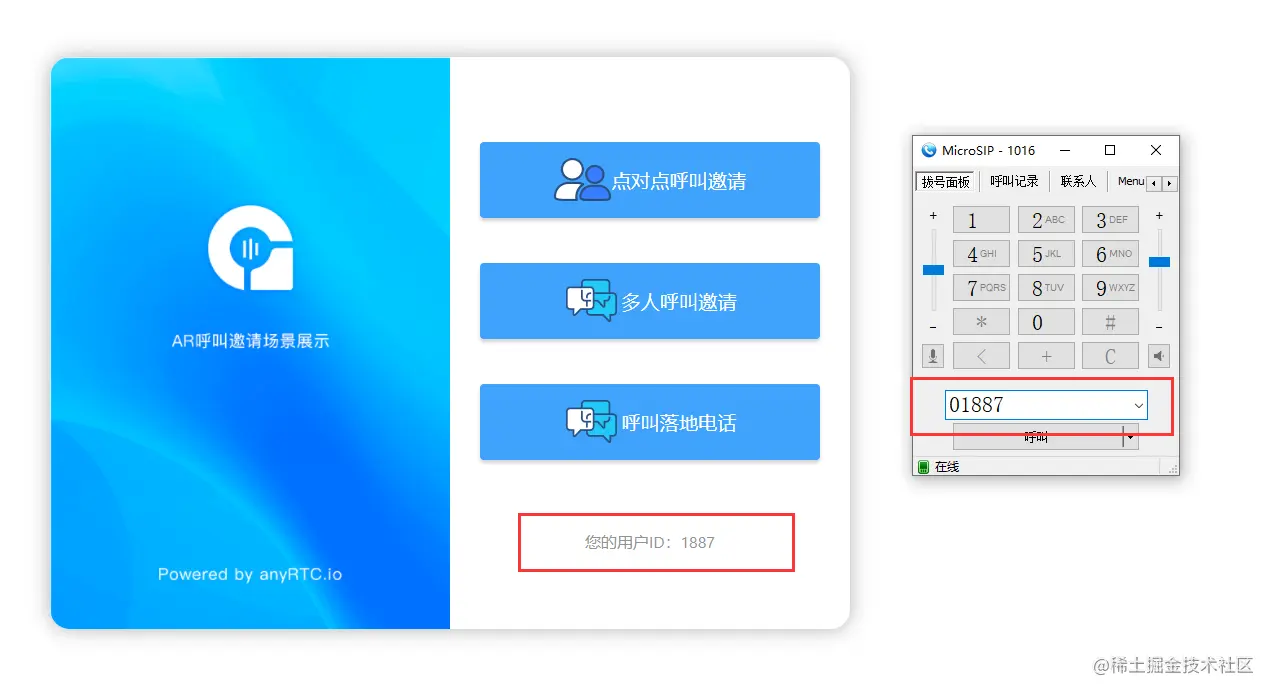The image size is (1274, 696).
Task: Dial digit 9 WXYZ on keypad
Action: [x=1111, y=288]
